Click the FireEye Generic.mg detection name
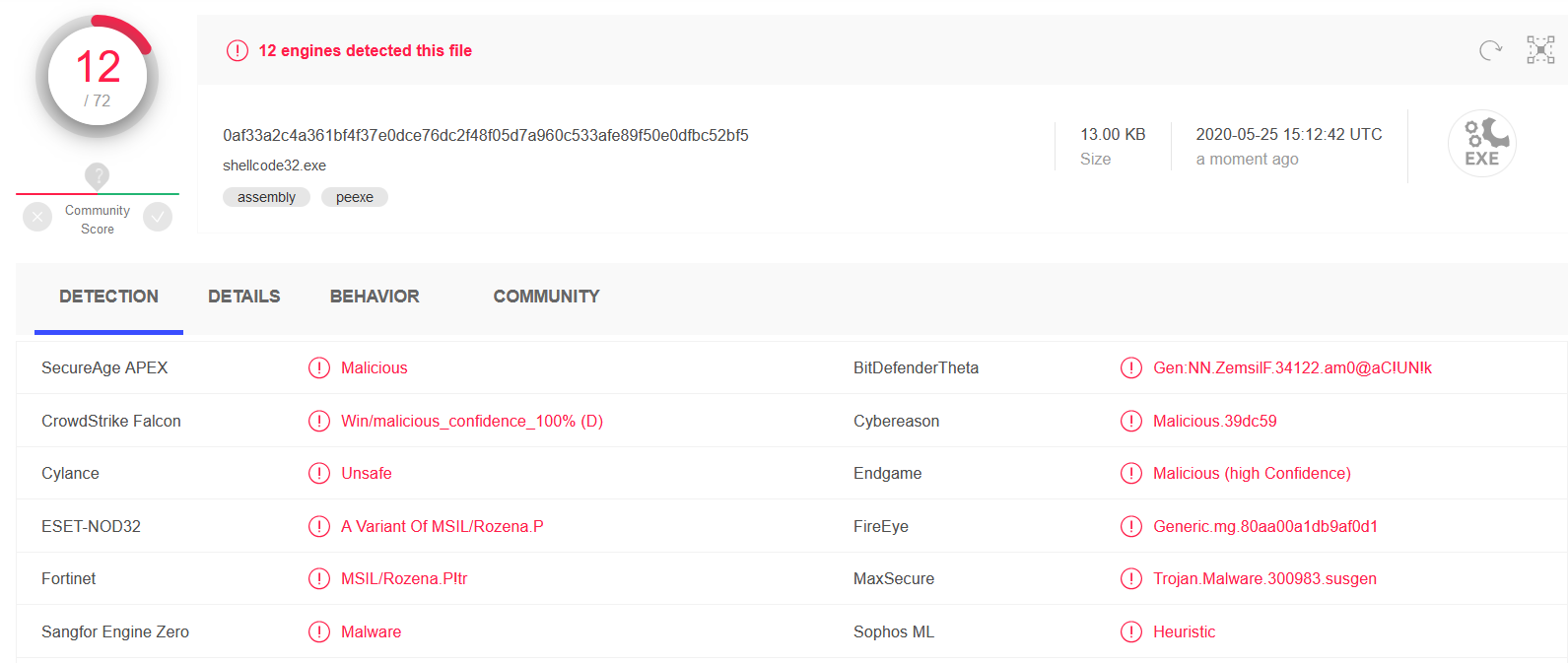 (1264, 526)
